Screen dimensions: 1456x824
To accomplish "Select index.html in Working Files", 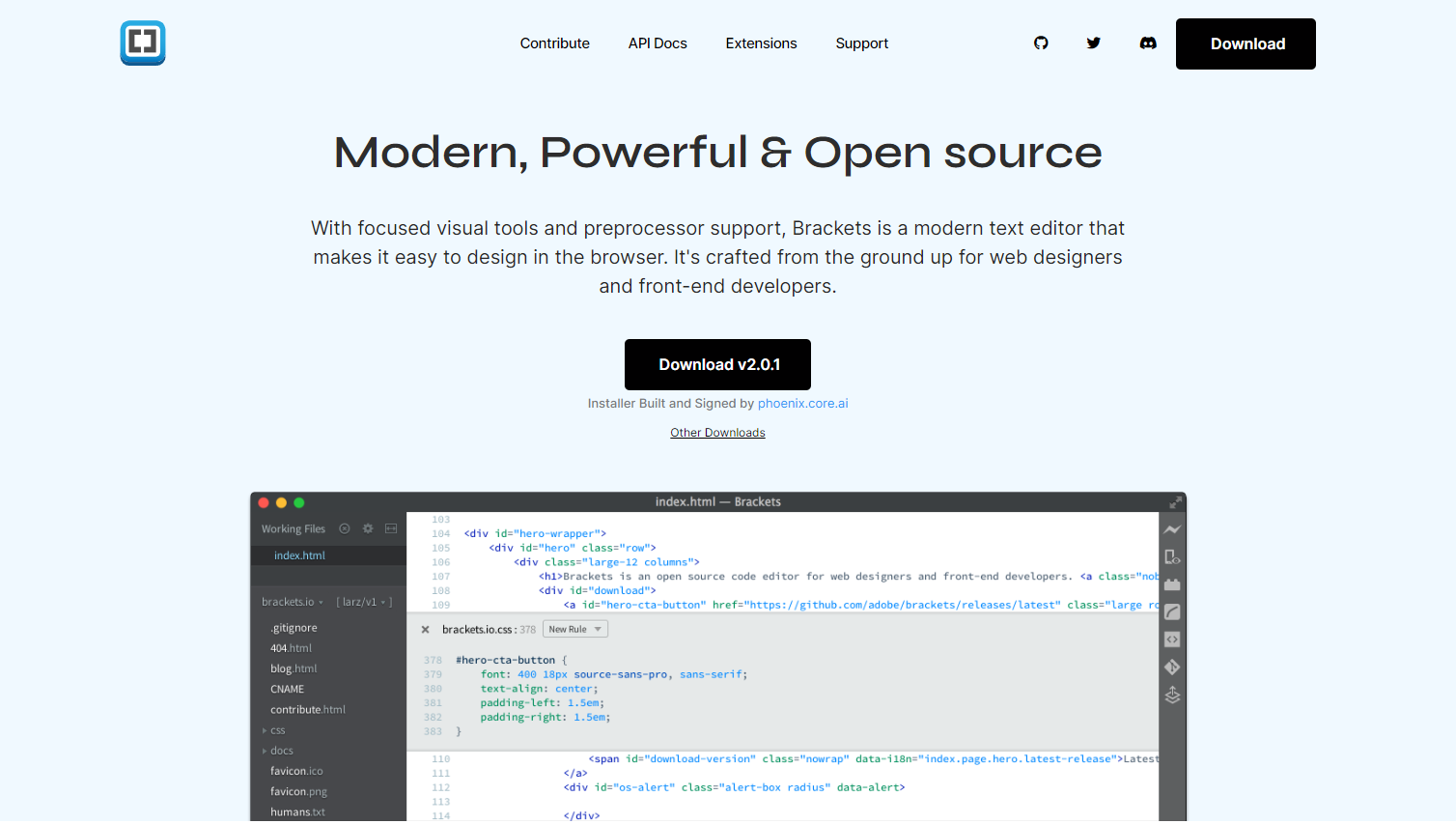I will tap(299, 554).
